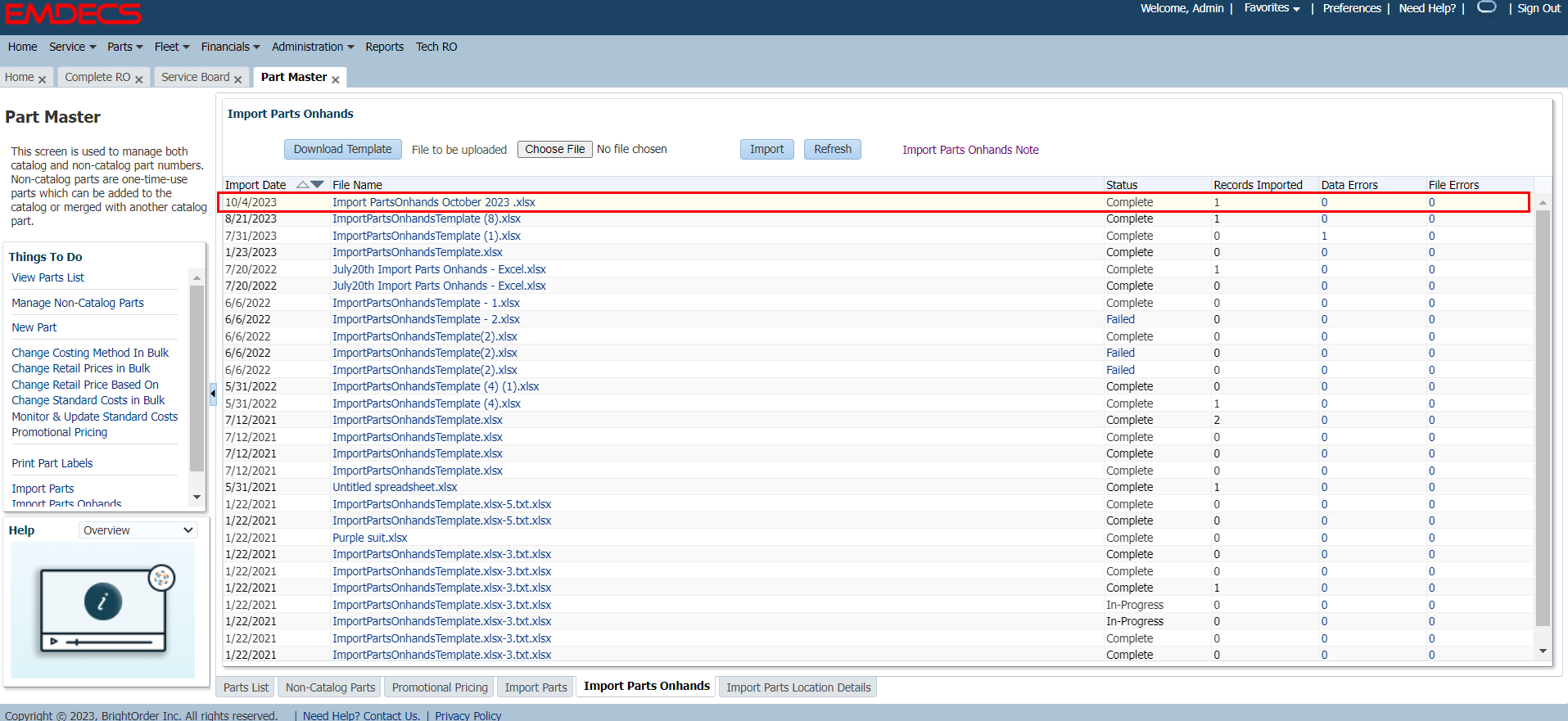Click the Need Help? link in the header
The width and height of the screenshot is (1568, 721).
pos(1427,8)
